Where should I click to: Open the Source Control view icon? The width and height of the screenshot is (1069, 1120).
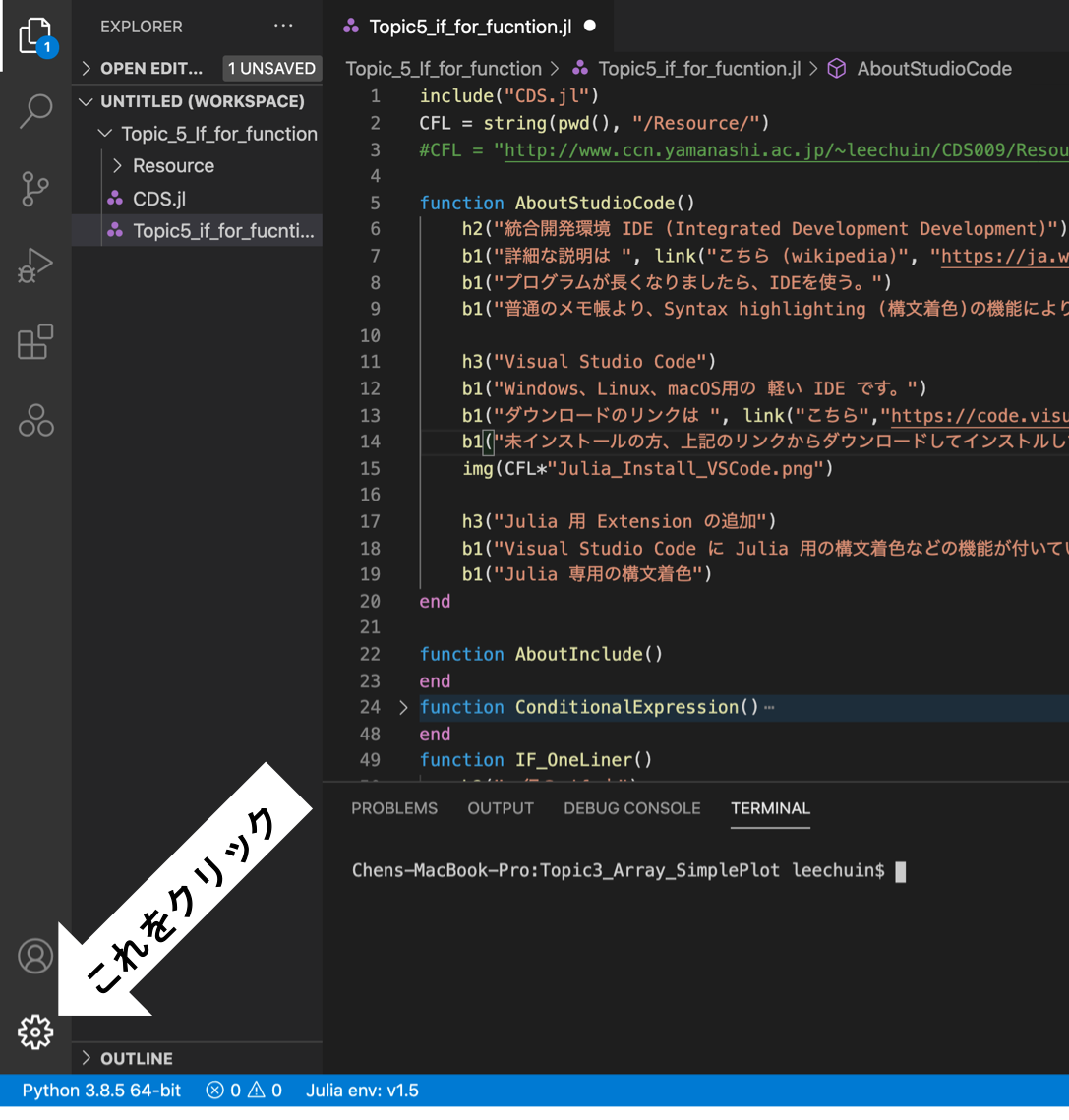[x=35, y=189]
